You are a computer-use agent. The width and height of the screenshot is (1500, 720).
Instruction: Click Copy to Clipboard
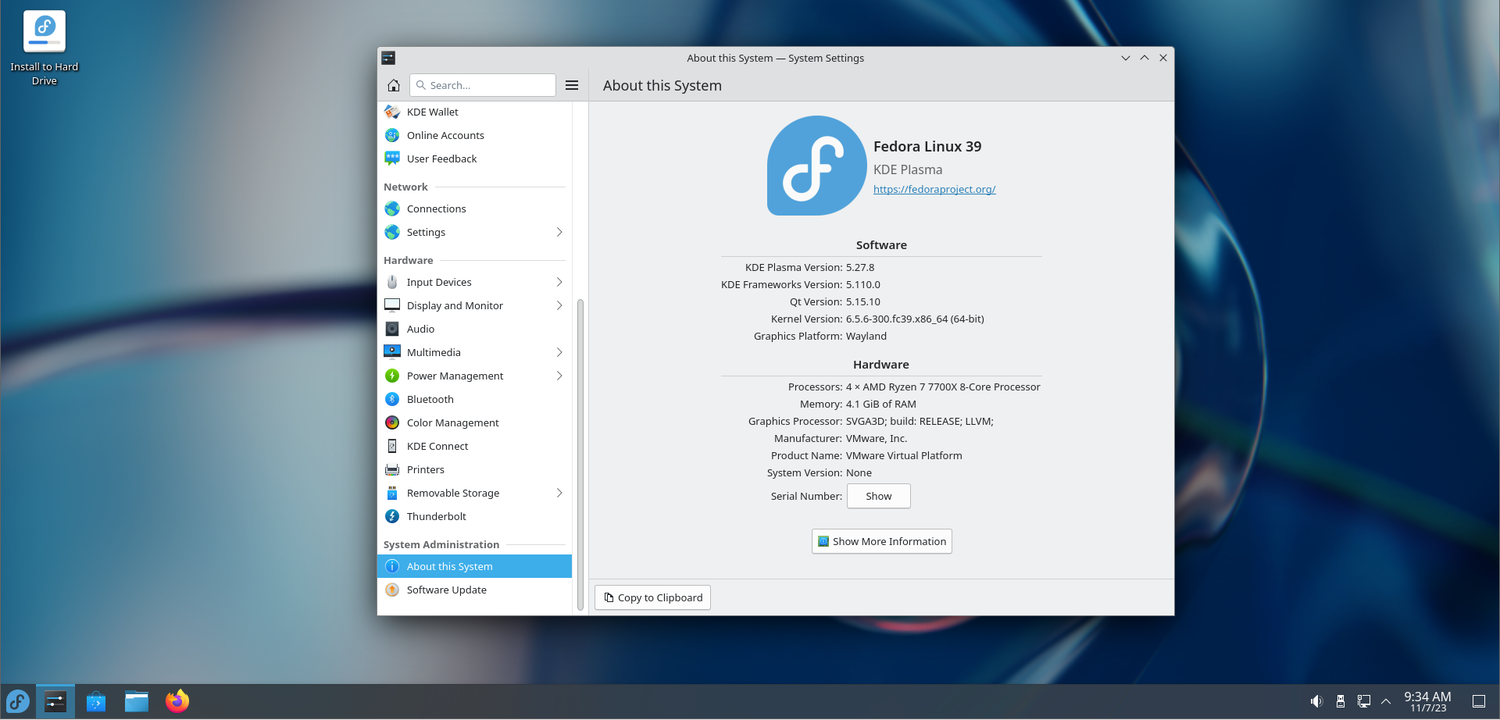point(652,598)
